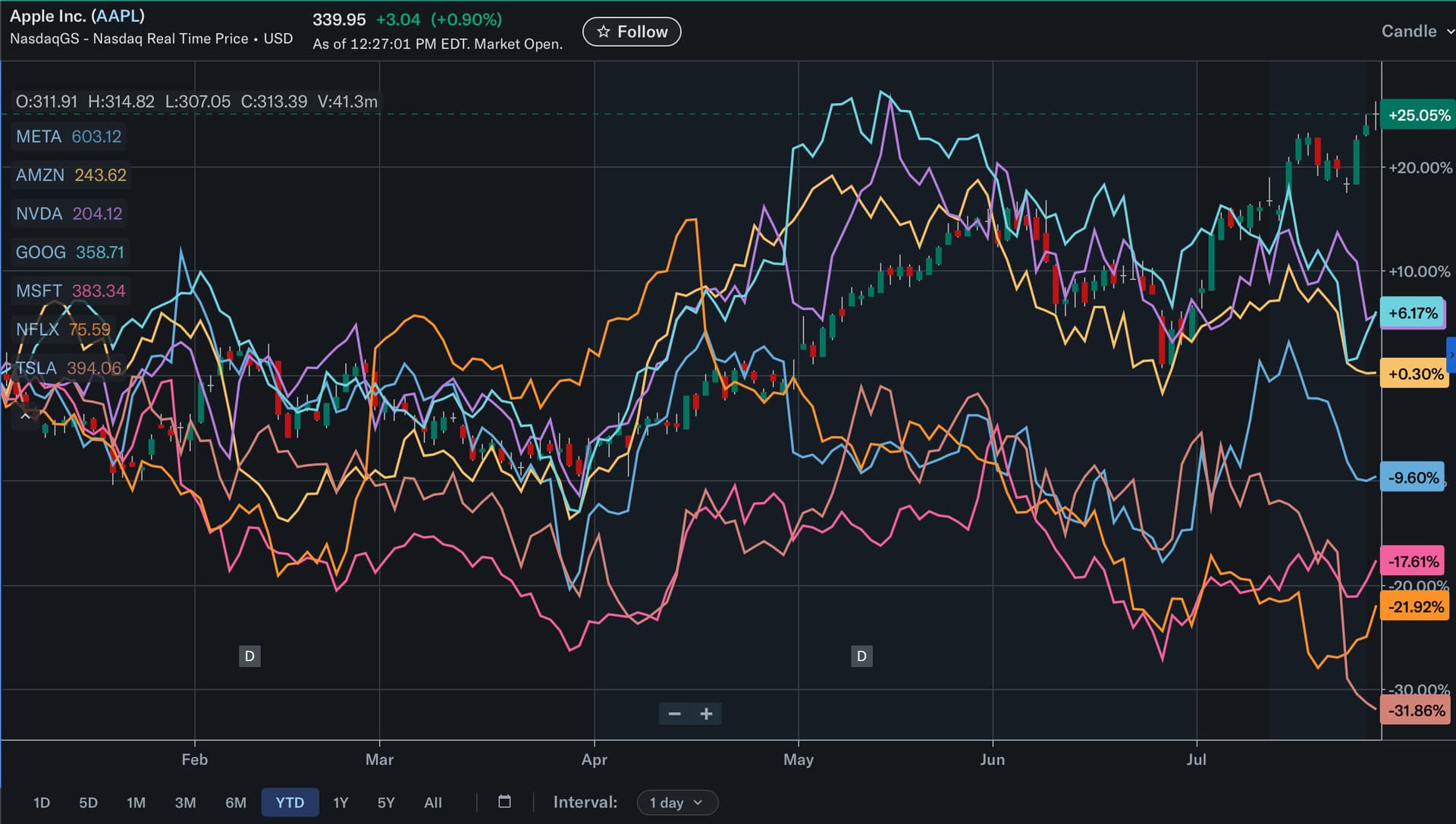Click the (+0.90%) percent change
The width and height of the screenshot is (1456, 824).
tap(466, 20)
